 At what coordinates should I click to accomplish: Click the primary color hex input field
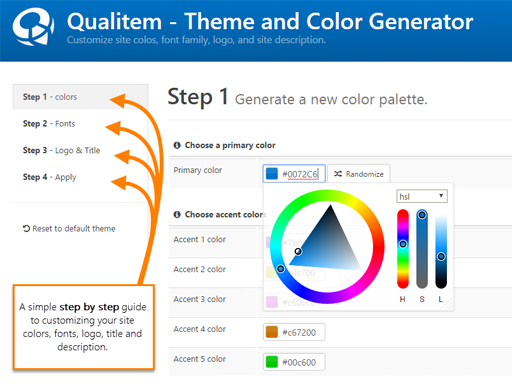294,174
